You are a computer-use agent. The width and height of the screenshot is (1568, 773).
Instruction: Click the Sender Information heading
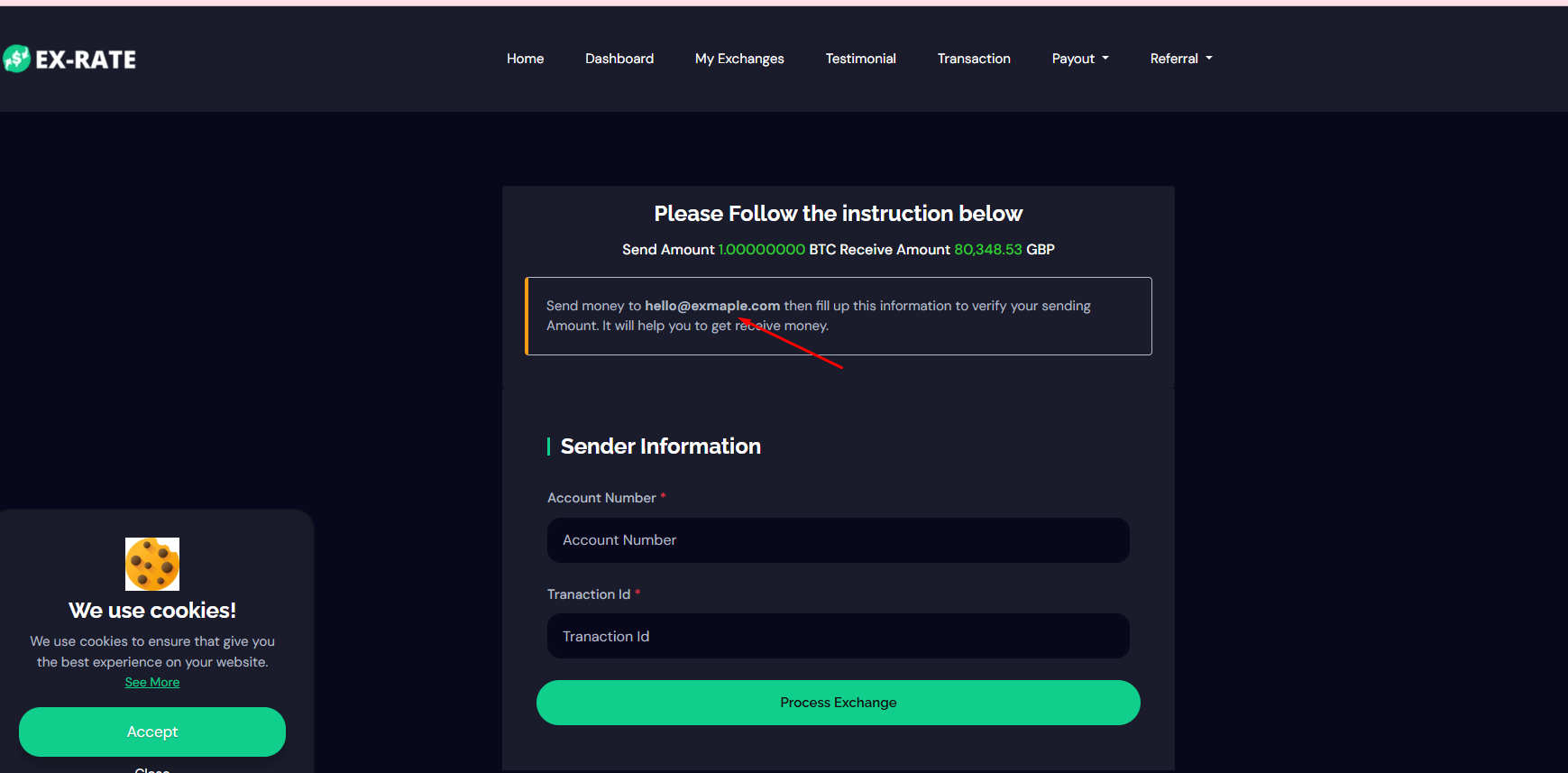pos(660,446)
